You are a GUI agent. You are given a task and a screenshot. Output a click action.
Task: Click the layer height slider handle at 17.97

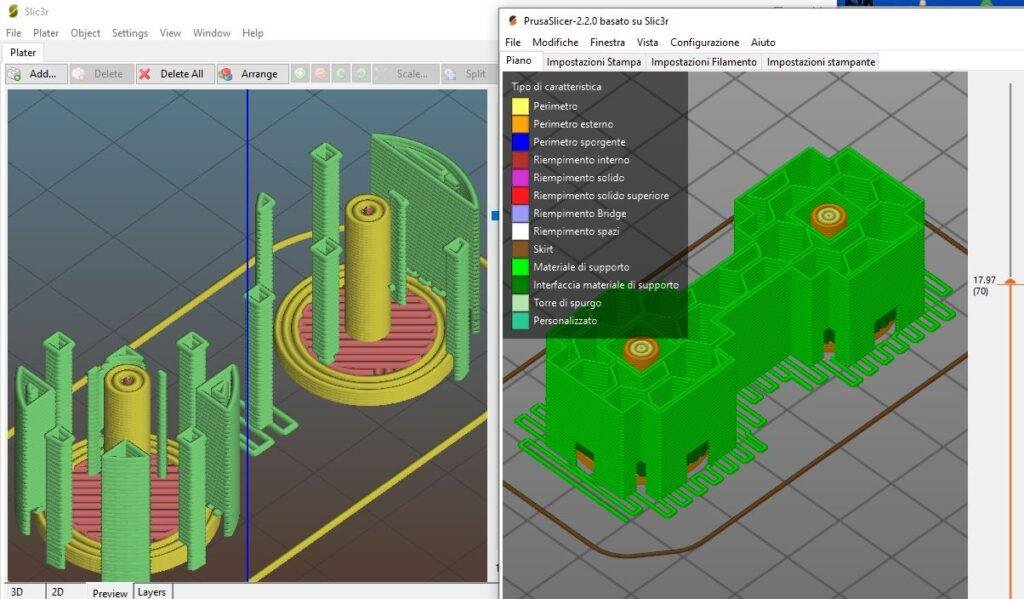1010,281
